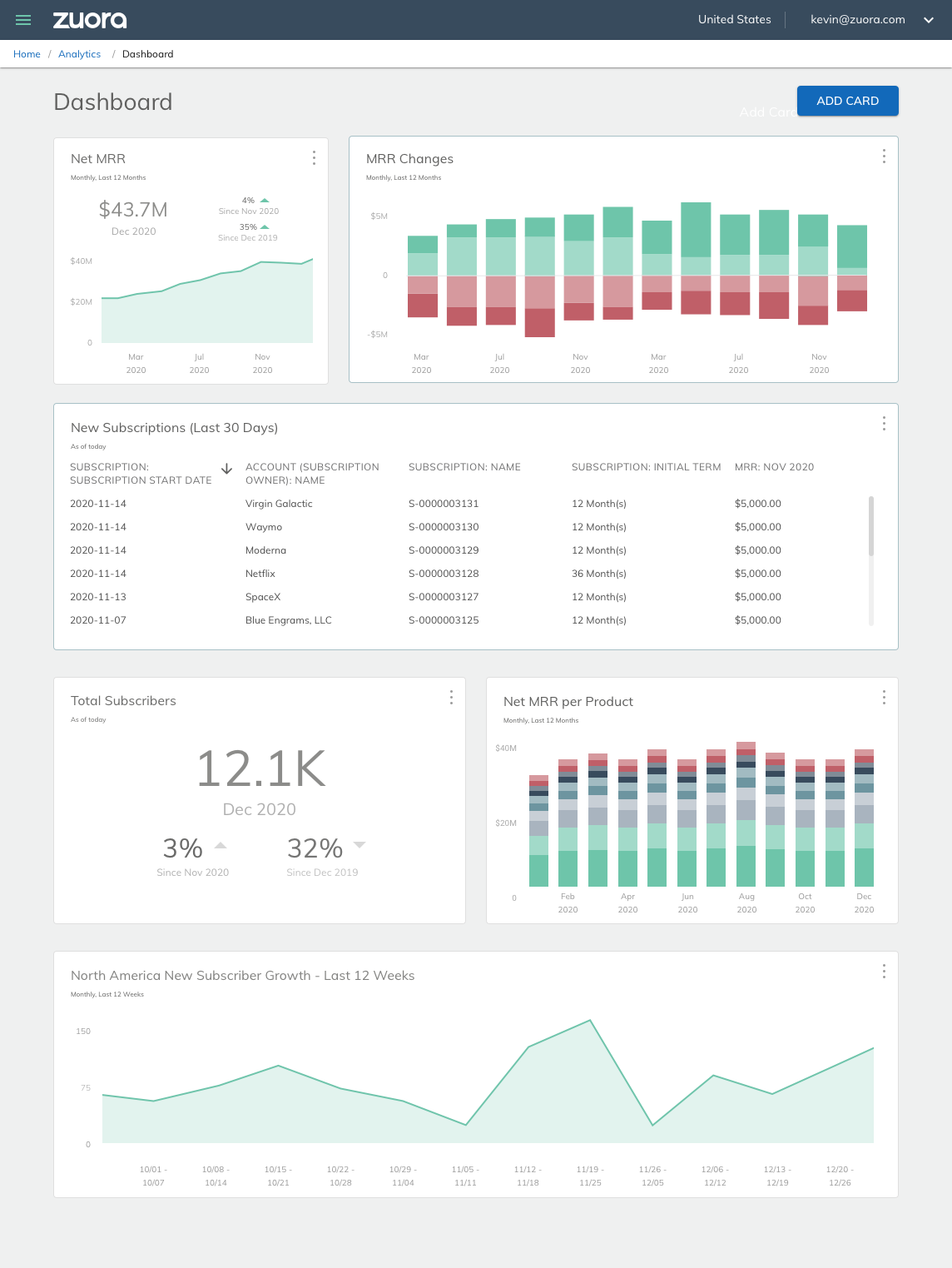Click the New Subscriptions table scrollbar
This screenshot has width=952, height=1268.
[x=871, y=526]
